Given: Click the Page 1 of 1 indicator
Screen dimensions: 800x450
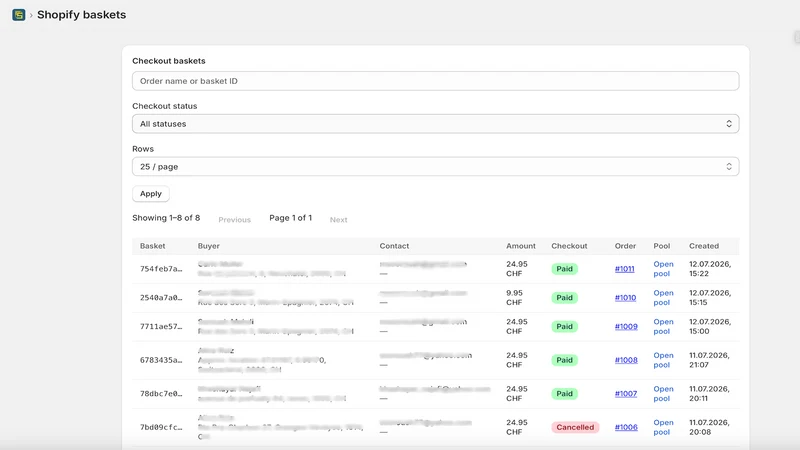Looking at the screenshot, I should click(x=291, y=218).
